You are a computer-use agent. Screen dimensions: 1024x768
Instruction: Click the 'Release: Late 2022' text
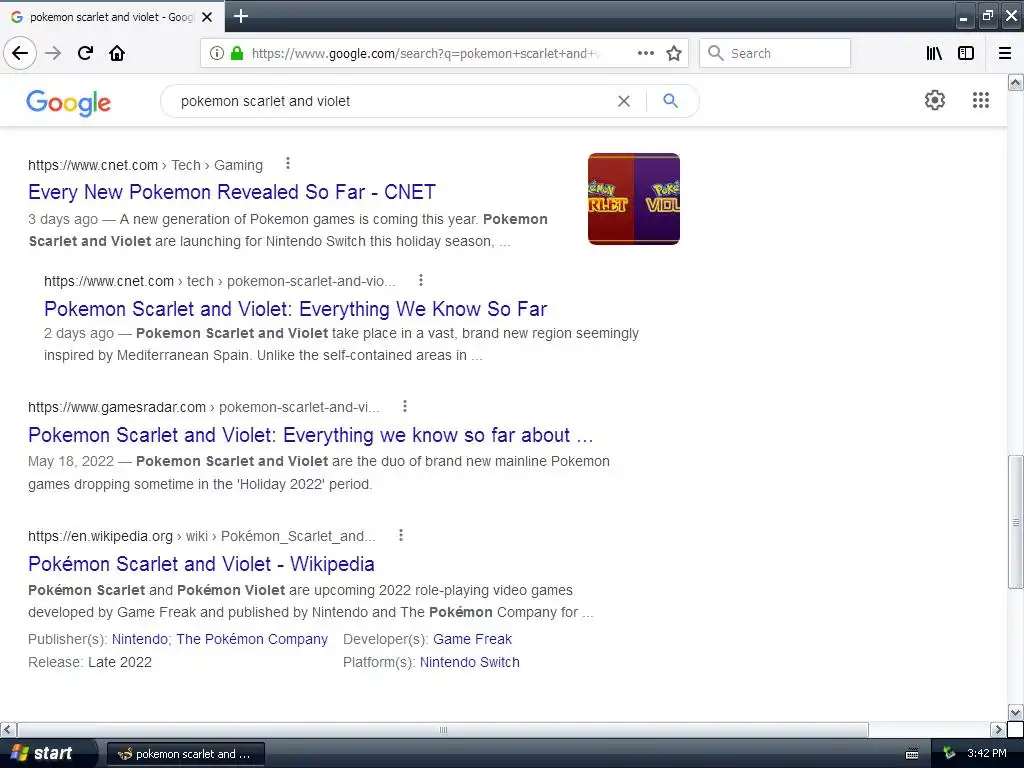pos(89,662)
